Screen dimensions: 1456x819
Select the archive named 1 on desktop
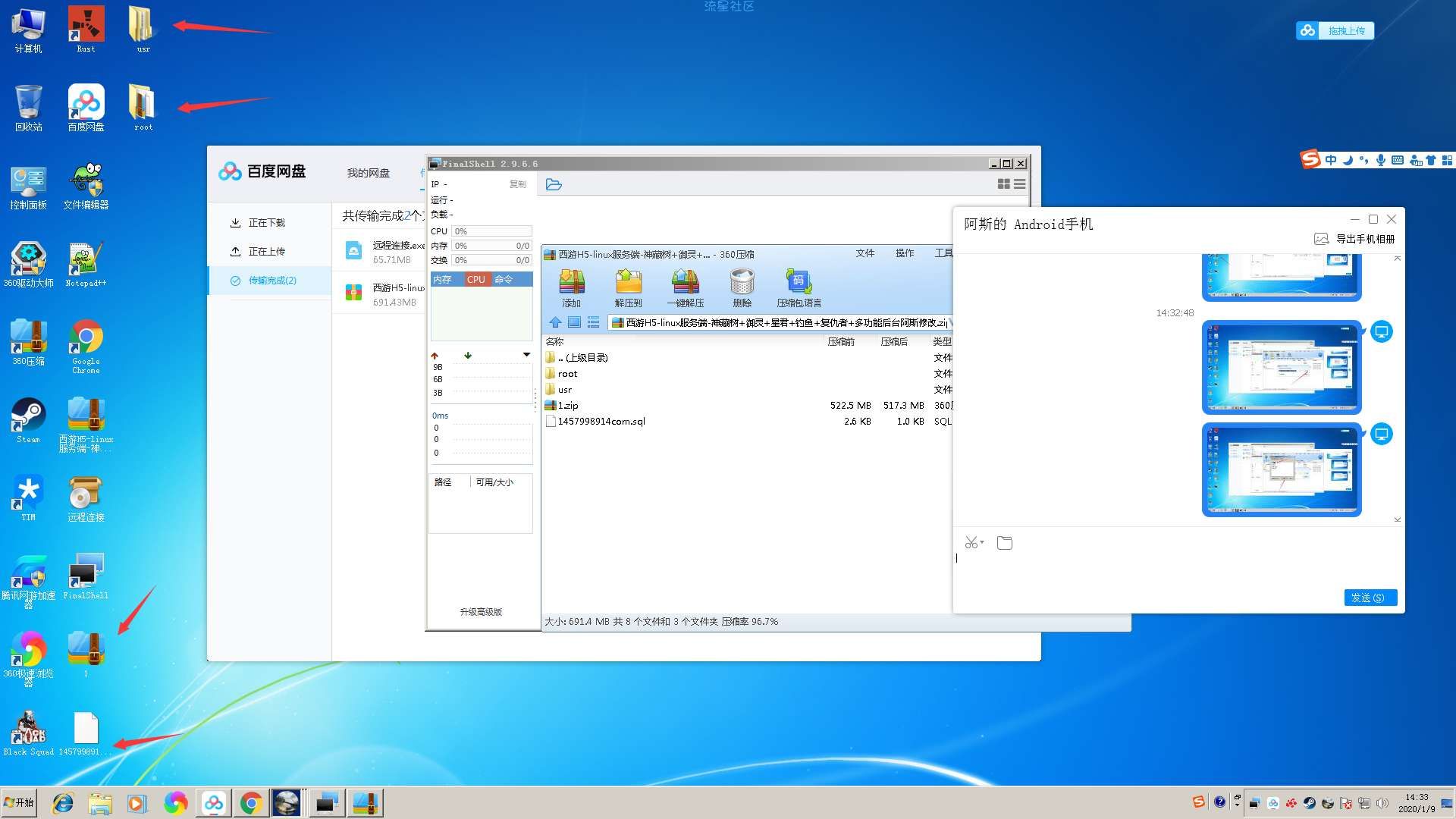[86, 654]
